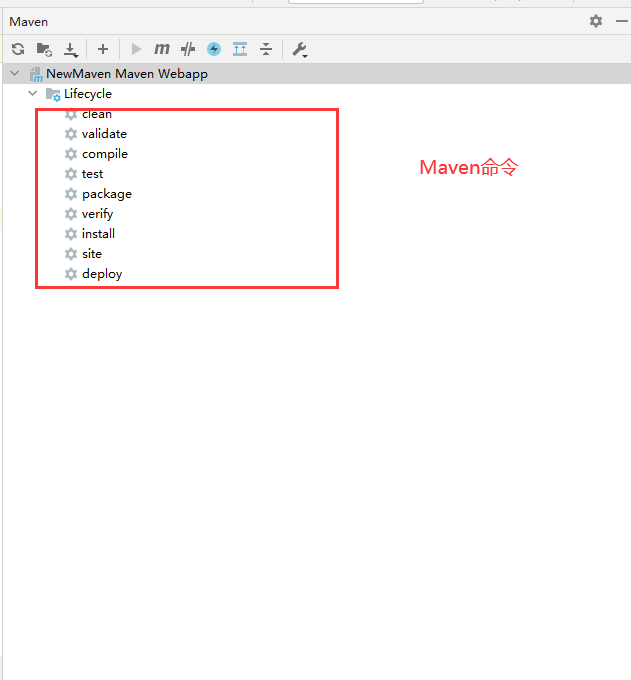Click gear icon beside test
631x680 pixels.
tap(71, 174)
